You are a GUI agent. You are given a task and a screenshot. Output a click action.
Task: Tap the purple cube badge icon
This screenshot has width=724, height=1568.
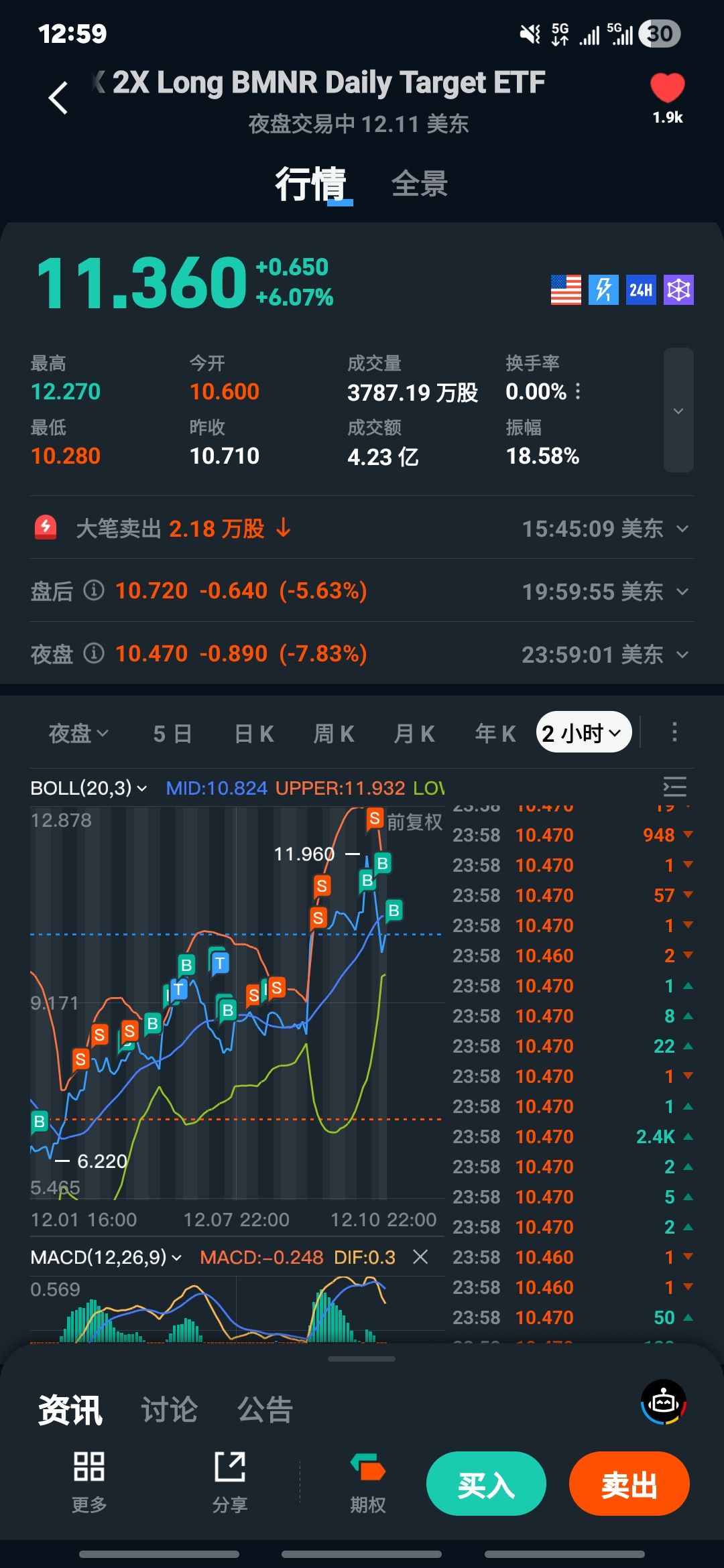click(x=678, y=290)
